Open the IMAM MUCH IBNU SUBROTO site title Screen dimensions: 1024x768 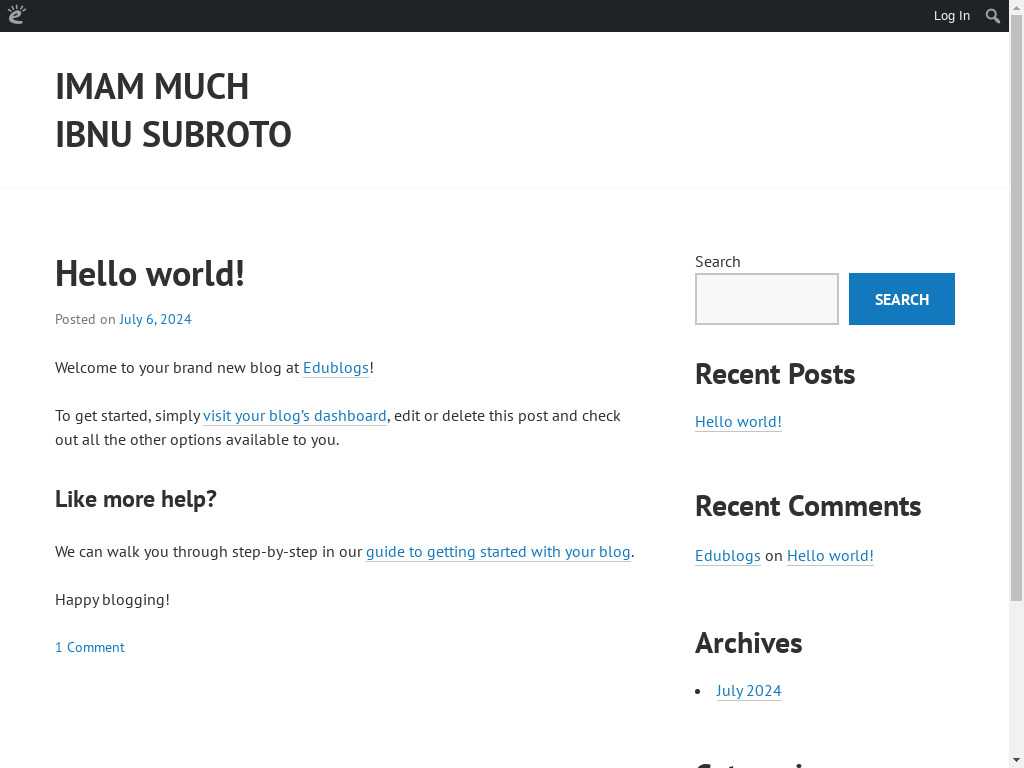(172, 110)
